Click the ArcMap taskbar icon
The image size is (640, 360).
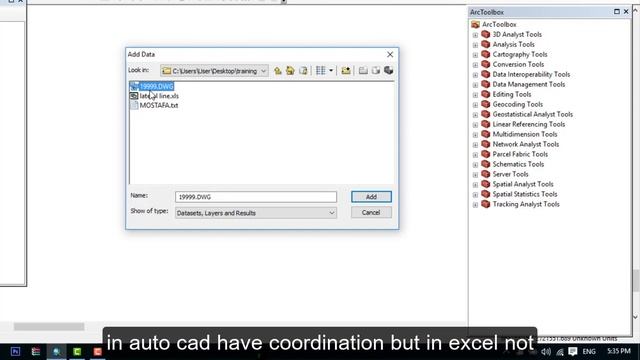56,351
